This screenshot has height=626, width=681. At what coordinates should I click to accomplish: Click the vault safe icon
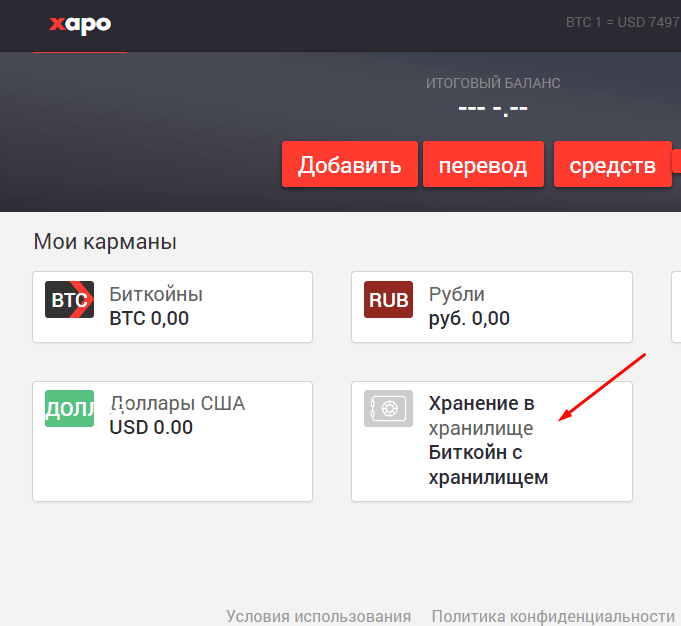(388, 408)
